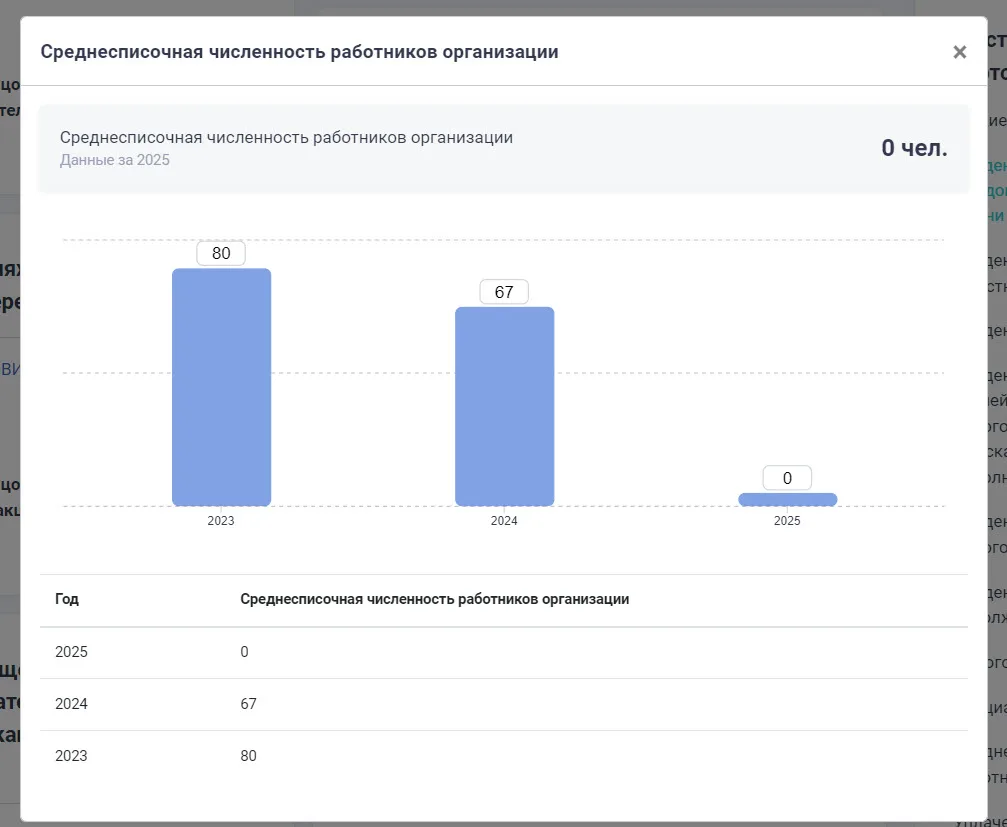This screenshot has width=1007, height=827.
Task: Click the Данные за 2025 subtitle
Action: point(115,160)
